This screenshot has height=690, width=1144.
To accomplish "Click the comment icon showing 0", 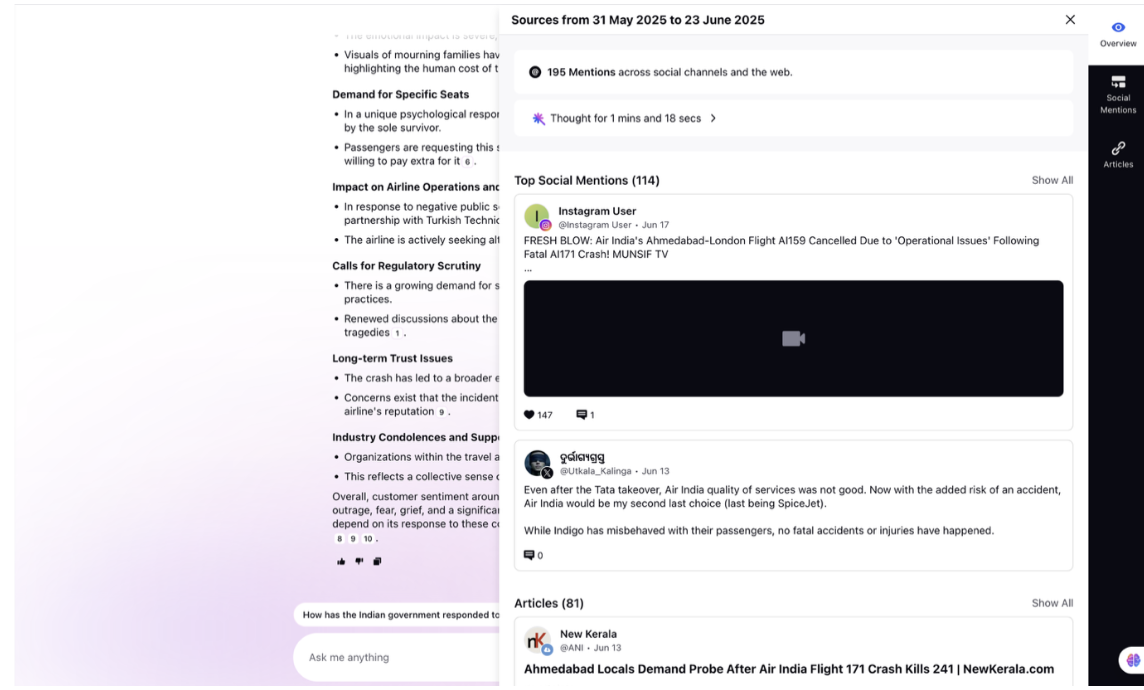I will pyautogui.click(x=529, y=555).
